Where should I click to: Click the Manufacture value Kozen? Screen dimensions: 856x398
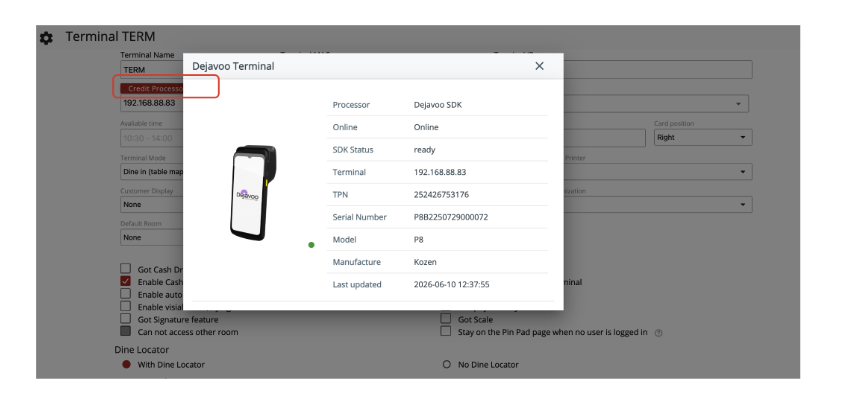[425, 262]
